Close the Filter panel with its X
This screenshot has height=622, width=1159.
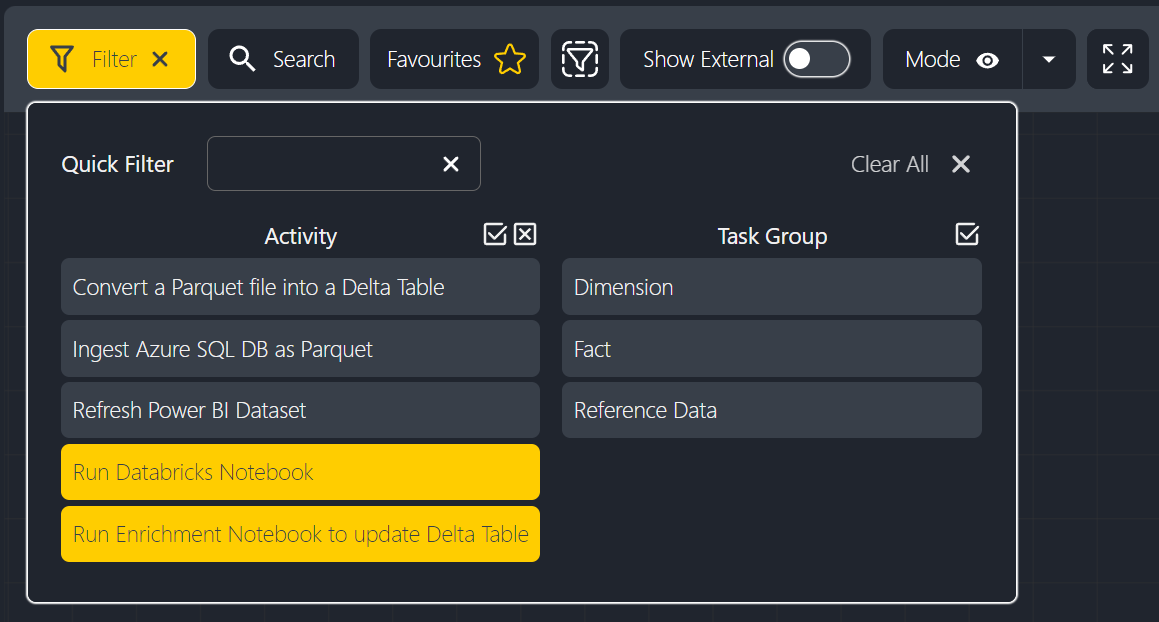pyautogui.click(x=160, y=60)
